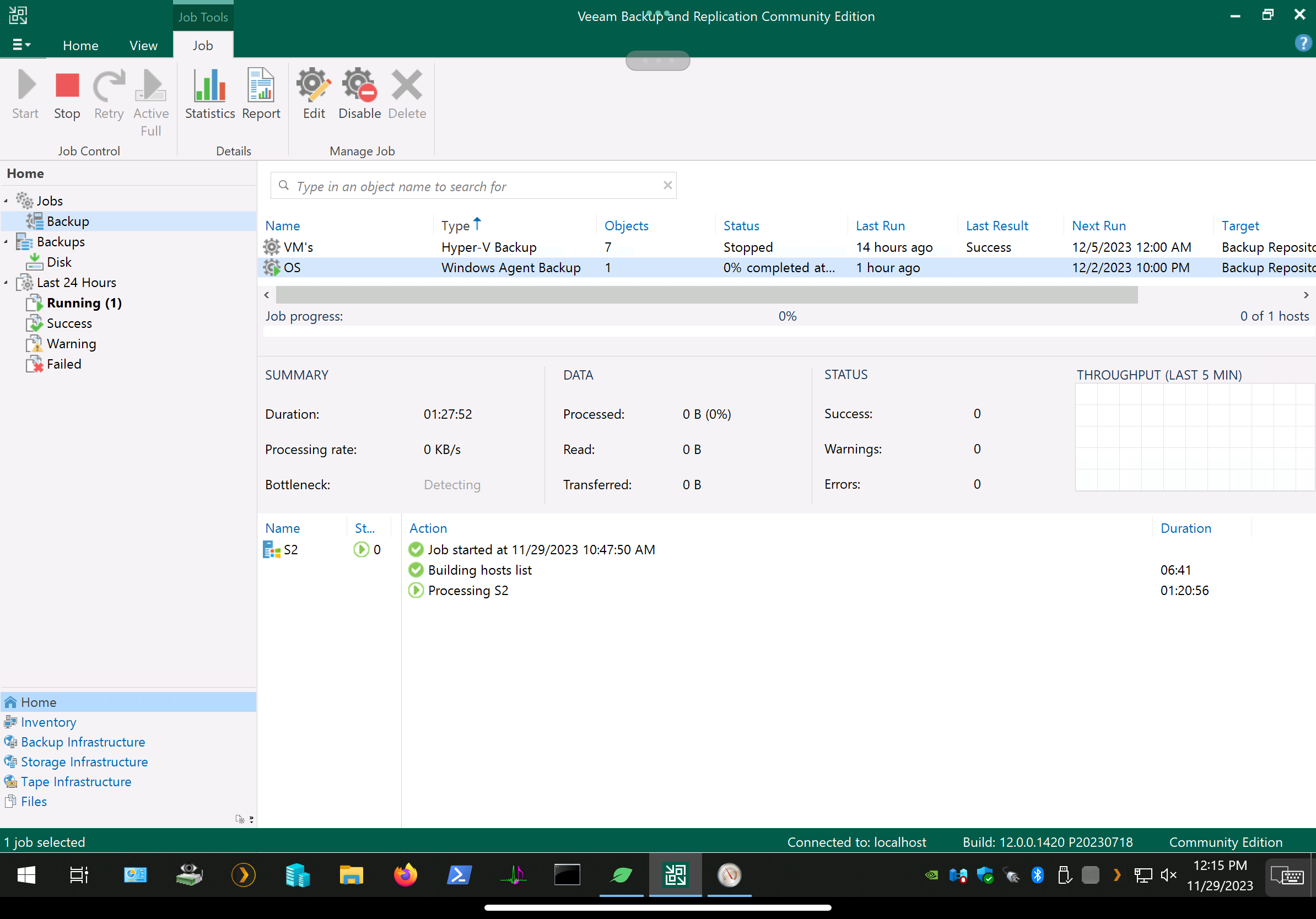
Task: Open job Statistics
Action: pos(210,94)
